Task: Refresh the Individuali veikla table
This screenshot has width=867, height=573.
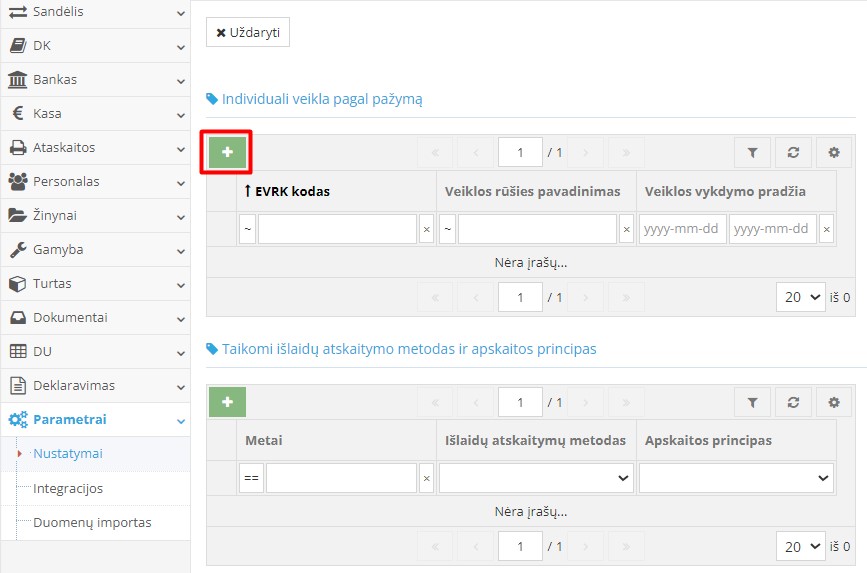Action: (793, 153)
